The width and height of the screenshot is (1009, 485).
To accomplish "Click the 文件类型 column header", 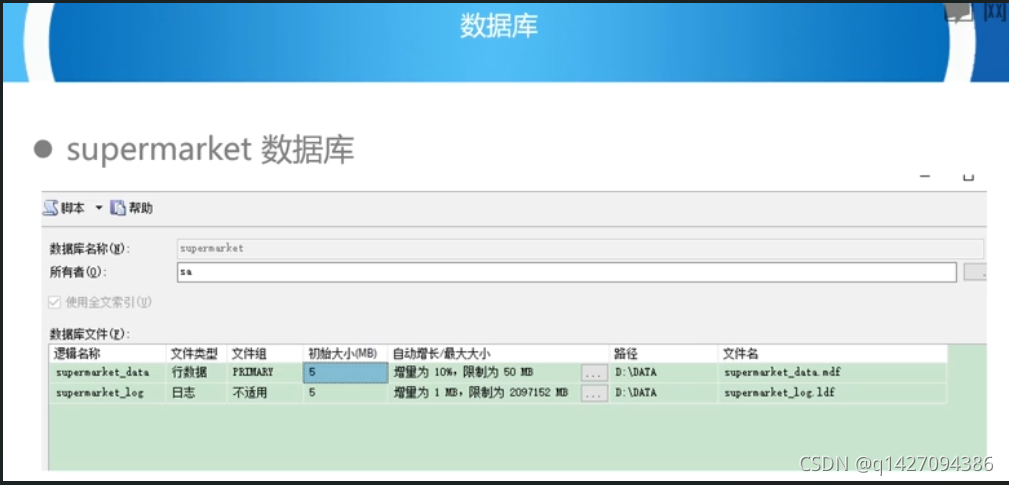I will [x=196, y=353].
